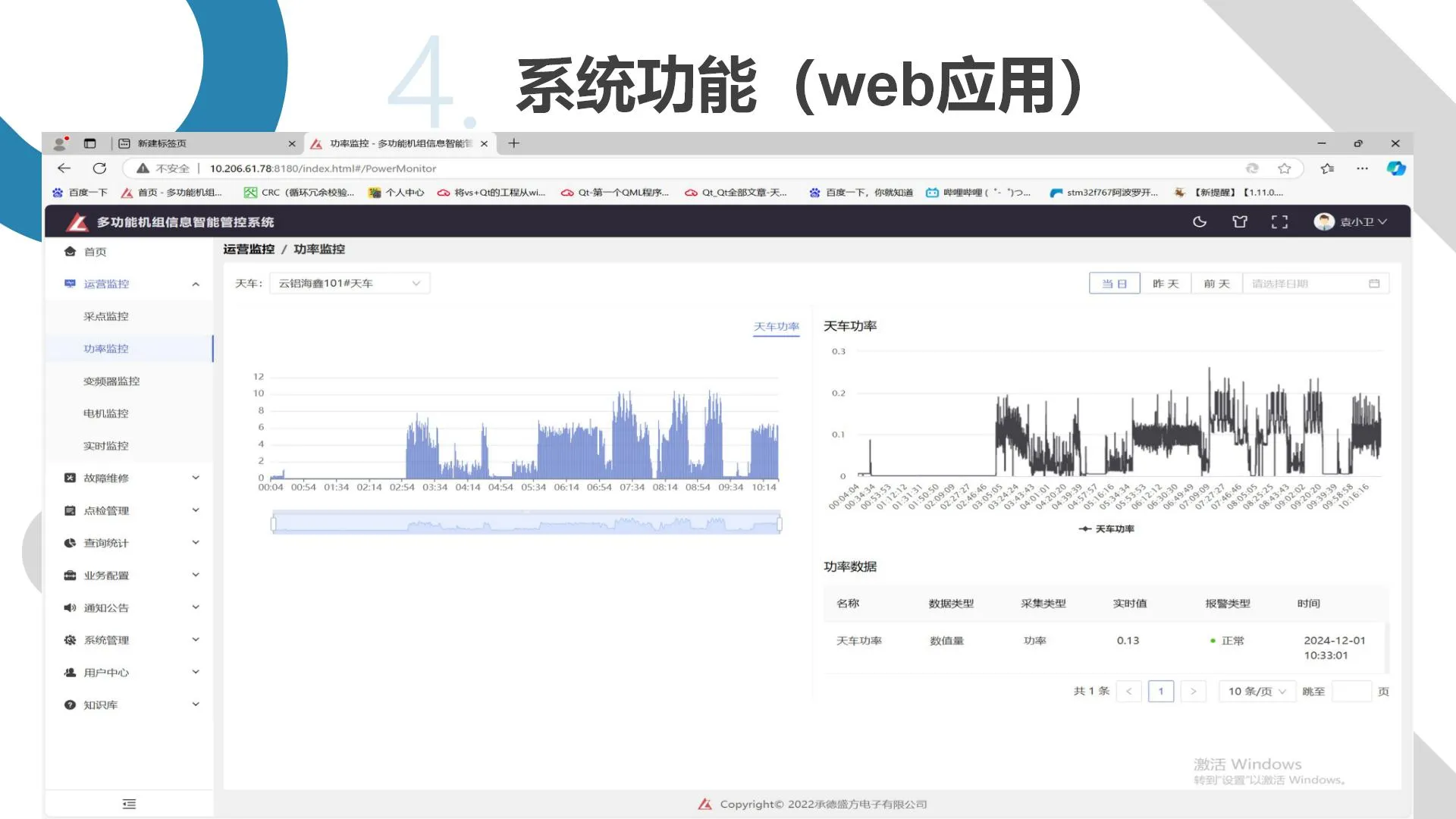1456x819 pixels.
Task: Click the 通知公告 speaker icon
Action: click(70, 607)
